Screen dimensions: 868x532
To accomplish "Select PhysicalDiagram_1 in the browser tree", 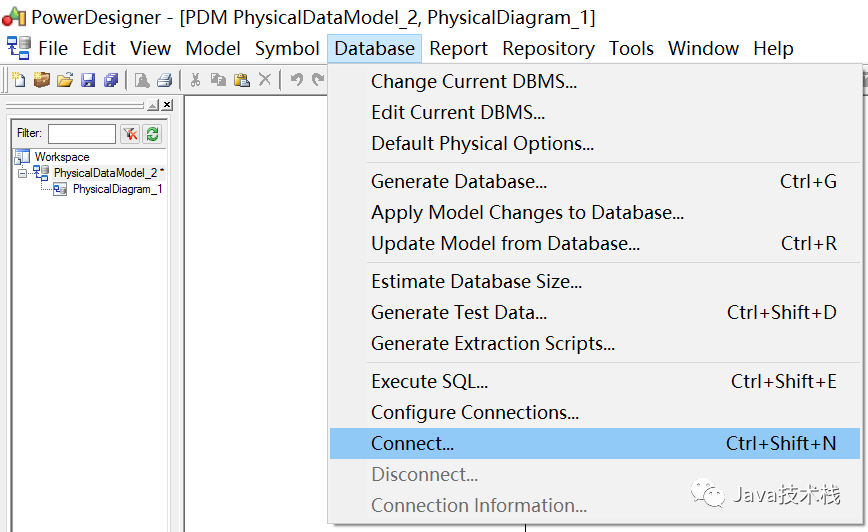I will [117, 189].
